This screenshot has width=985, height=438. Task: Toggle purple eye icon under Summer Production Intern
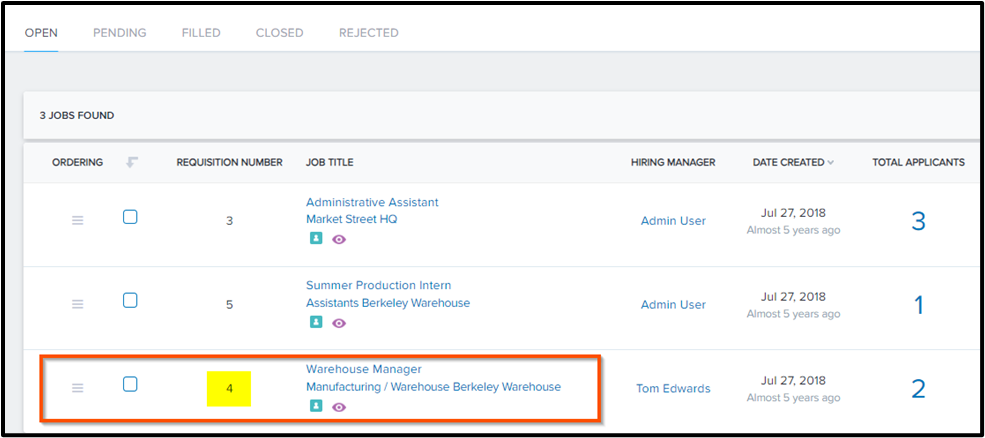tap(339, 323)
